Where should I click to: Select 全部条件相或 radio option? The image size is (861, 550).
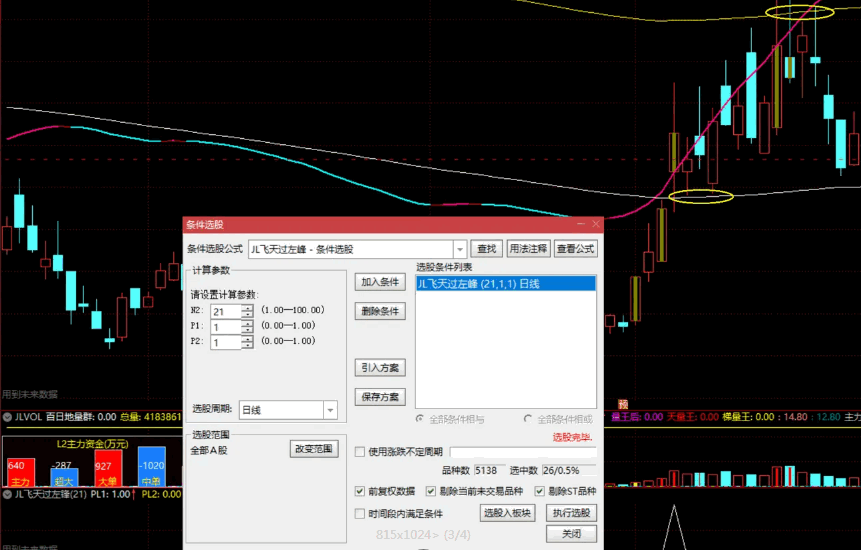[x=528, y=419]
